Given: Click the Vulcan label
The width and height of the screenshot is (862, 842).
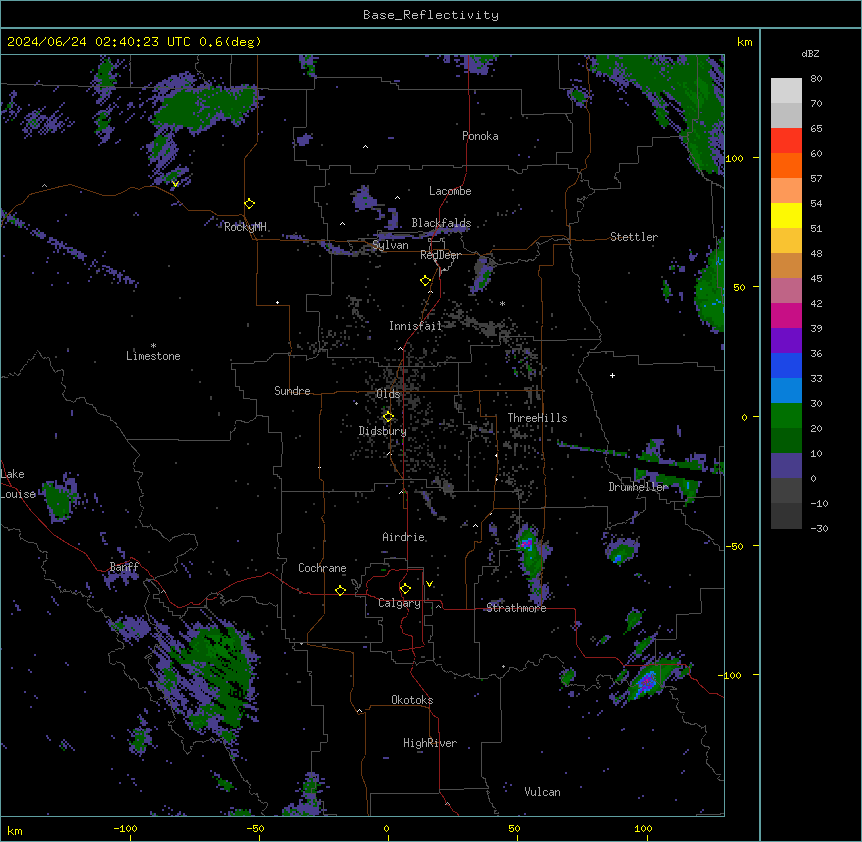Looking at the screenshot, I should click(543, 792).
